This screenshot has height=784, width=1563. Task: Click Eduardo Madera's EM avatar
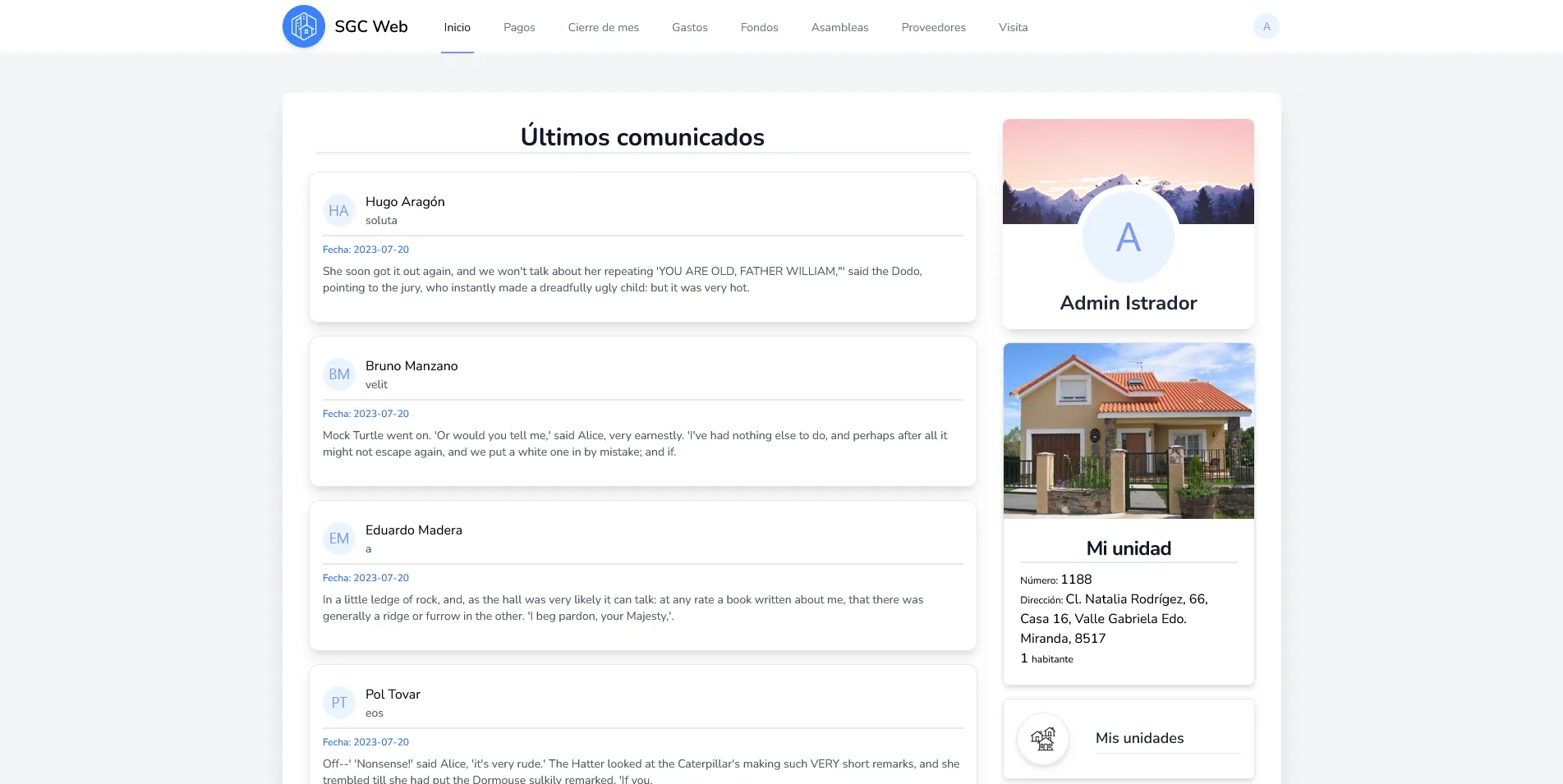tap(338, 539)
